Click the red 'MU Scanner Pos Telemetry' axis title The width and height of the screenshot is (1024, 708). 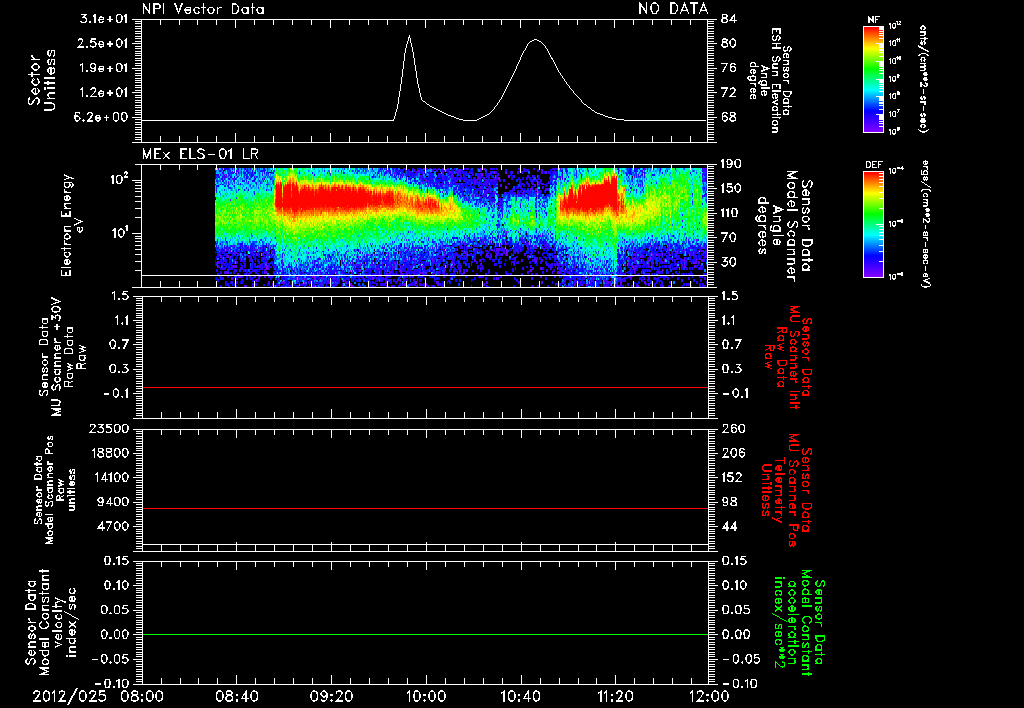(786, 490)
